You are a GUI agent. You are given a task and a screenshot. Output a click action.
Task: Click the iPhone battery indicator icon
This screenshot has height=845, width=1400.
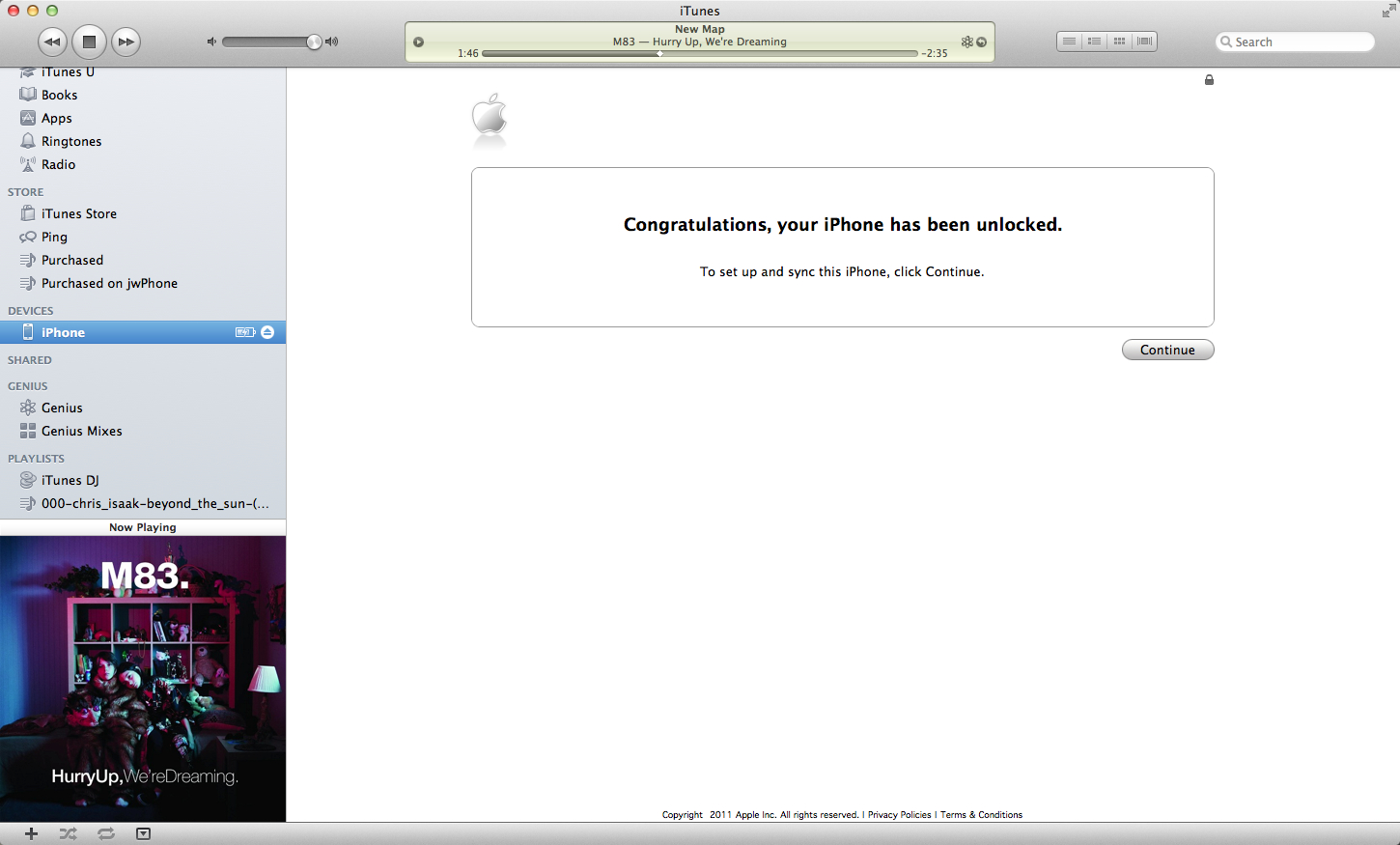coord(245,332)
